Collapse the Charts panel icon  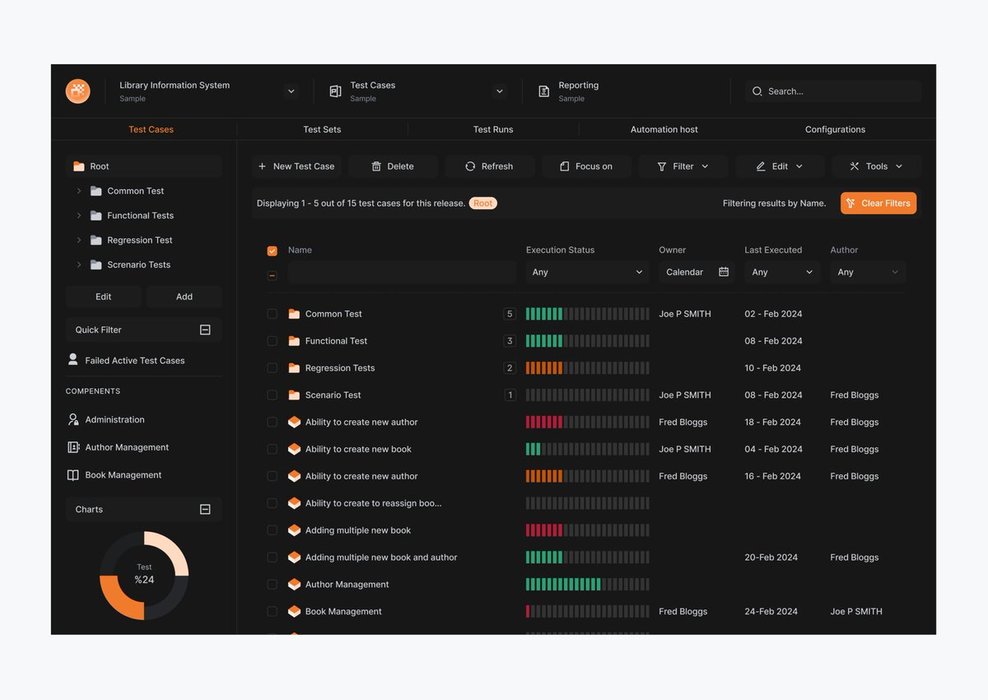coord(205,510)
